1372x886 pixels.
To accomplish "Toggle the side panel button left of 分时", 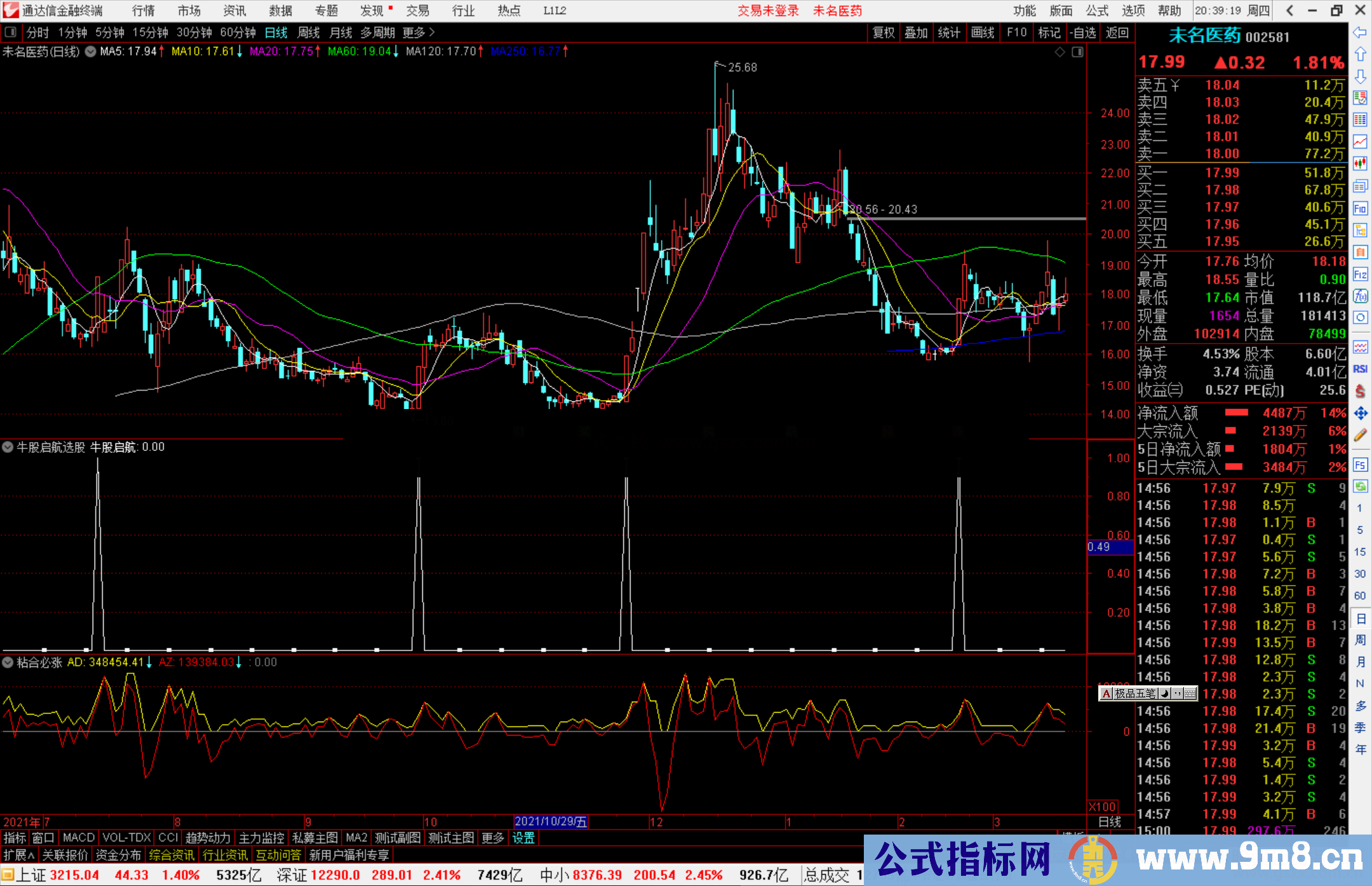I will [x=10, y=32].
